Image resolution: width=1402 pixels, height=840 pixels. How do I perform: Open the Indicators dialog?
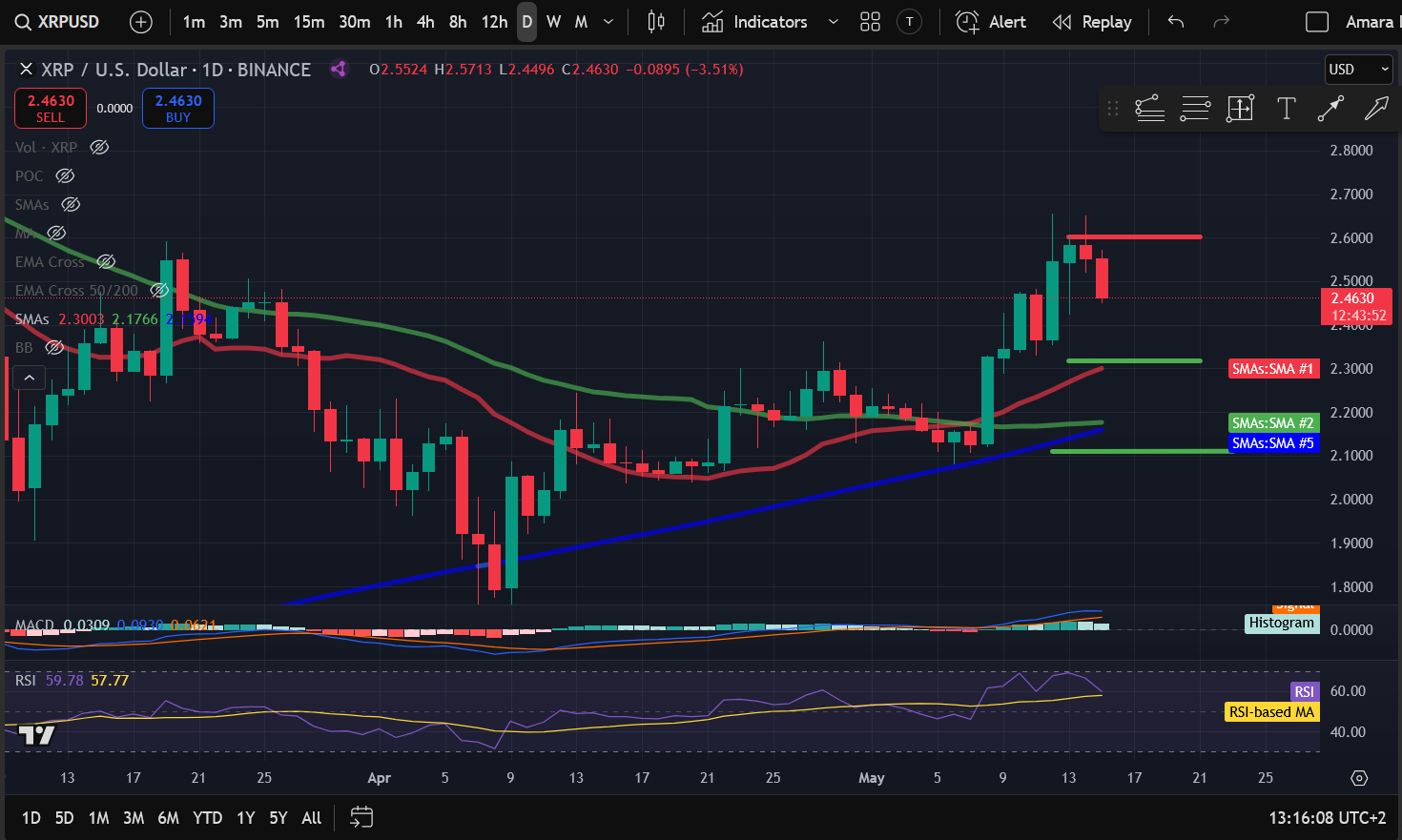[x=754, y=22]
